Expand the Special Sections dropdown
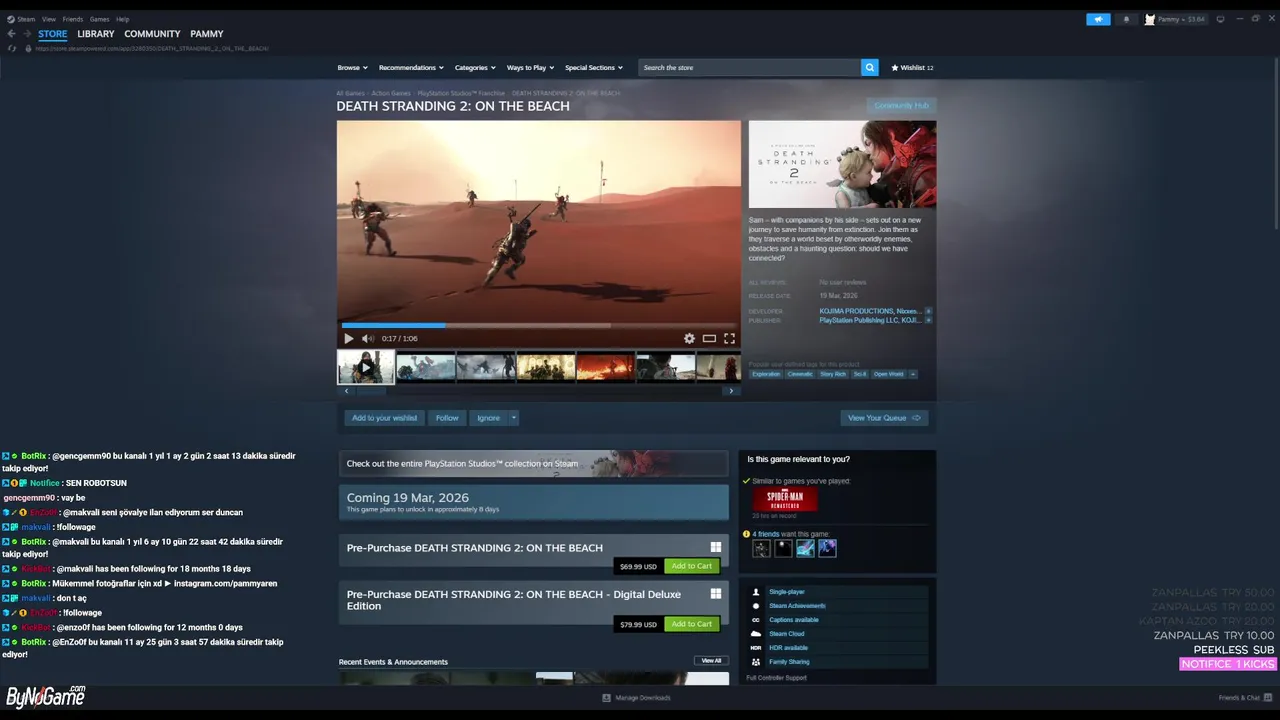1280x720 pixels. point(594,67)
